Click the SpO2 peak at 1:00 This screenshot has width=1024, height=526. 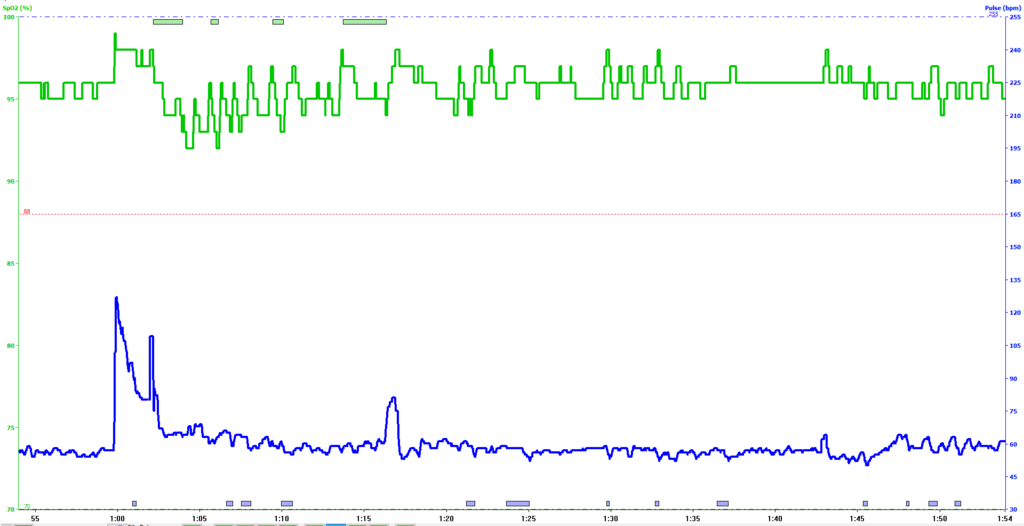tap(115, 34)
